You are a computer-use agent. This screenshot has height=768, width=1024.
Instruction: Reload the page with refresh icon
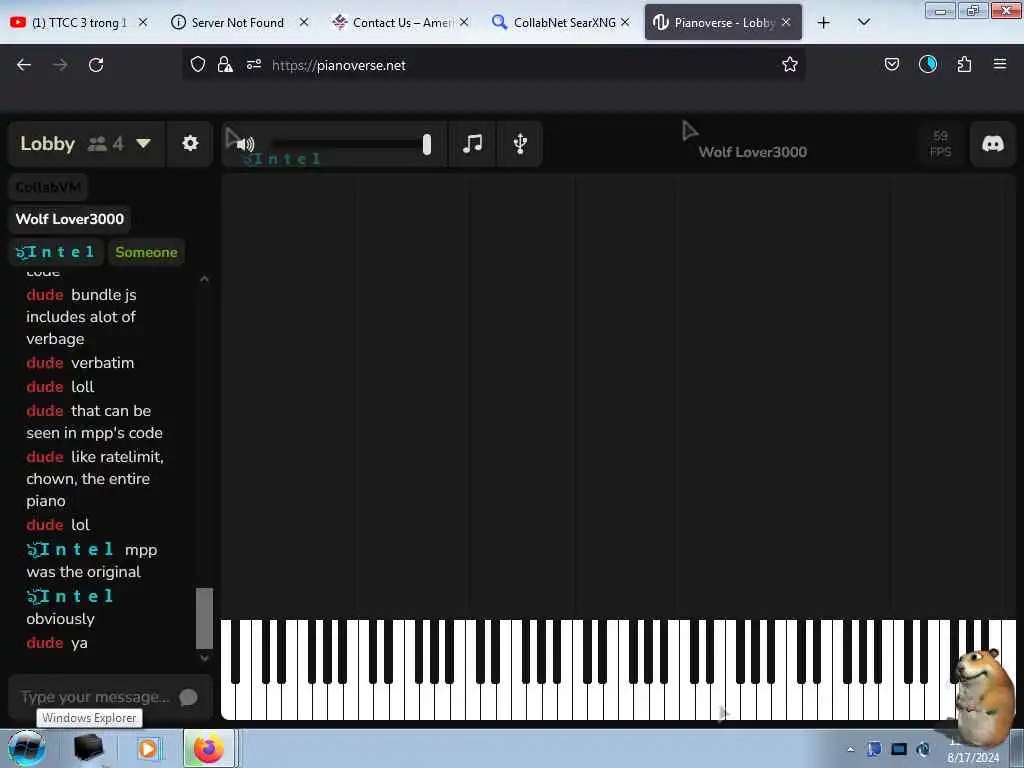(x=96, y=65)
